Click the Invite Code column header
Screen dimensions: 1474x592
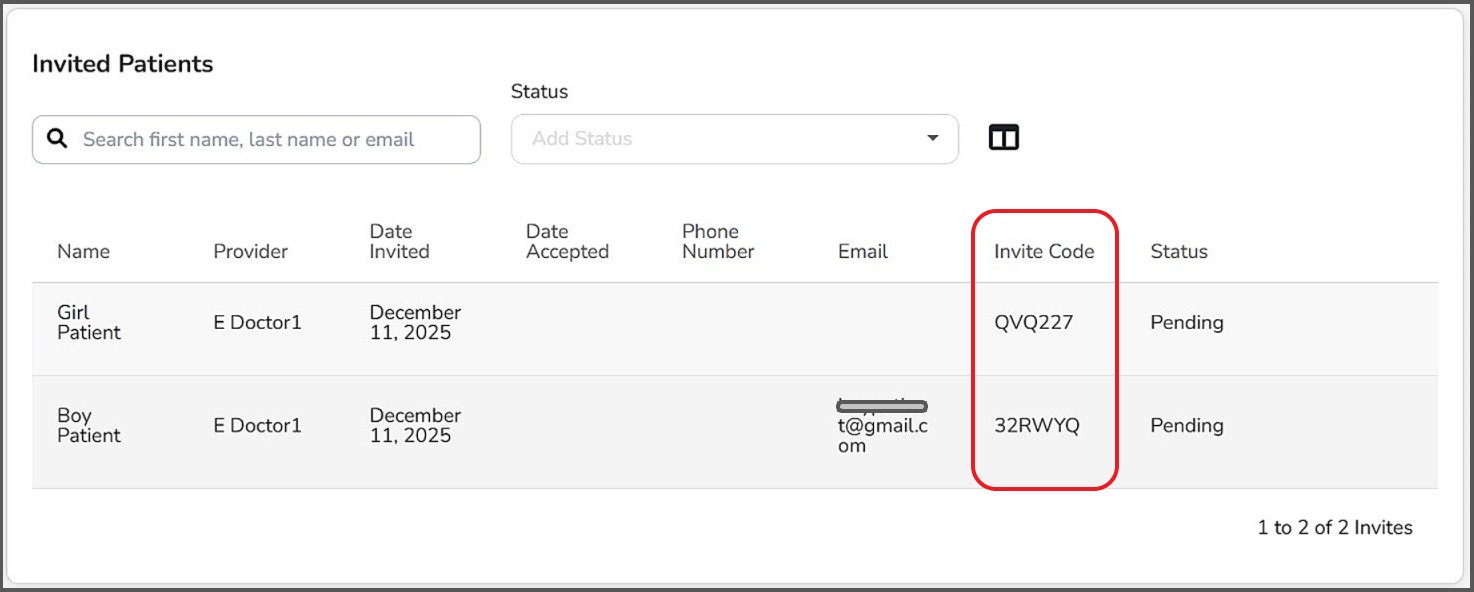(x=1044, y=251)
